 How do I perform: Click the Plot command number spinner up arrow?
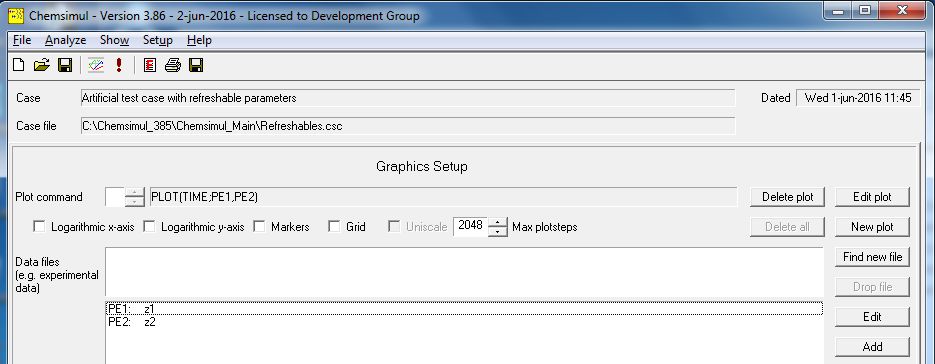pos(135,192)
